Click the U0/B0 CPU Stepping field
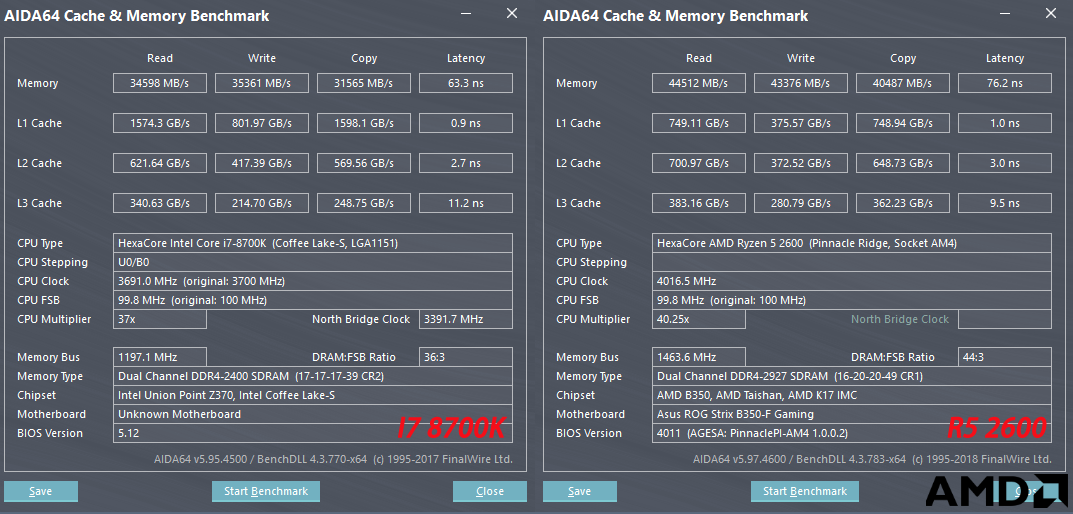 coord(313,262)
